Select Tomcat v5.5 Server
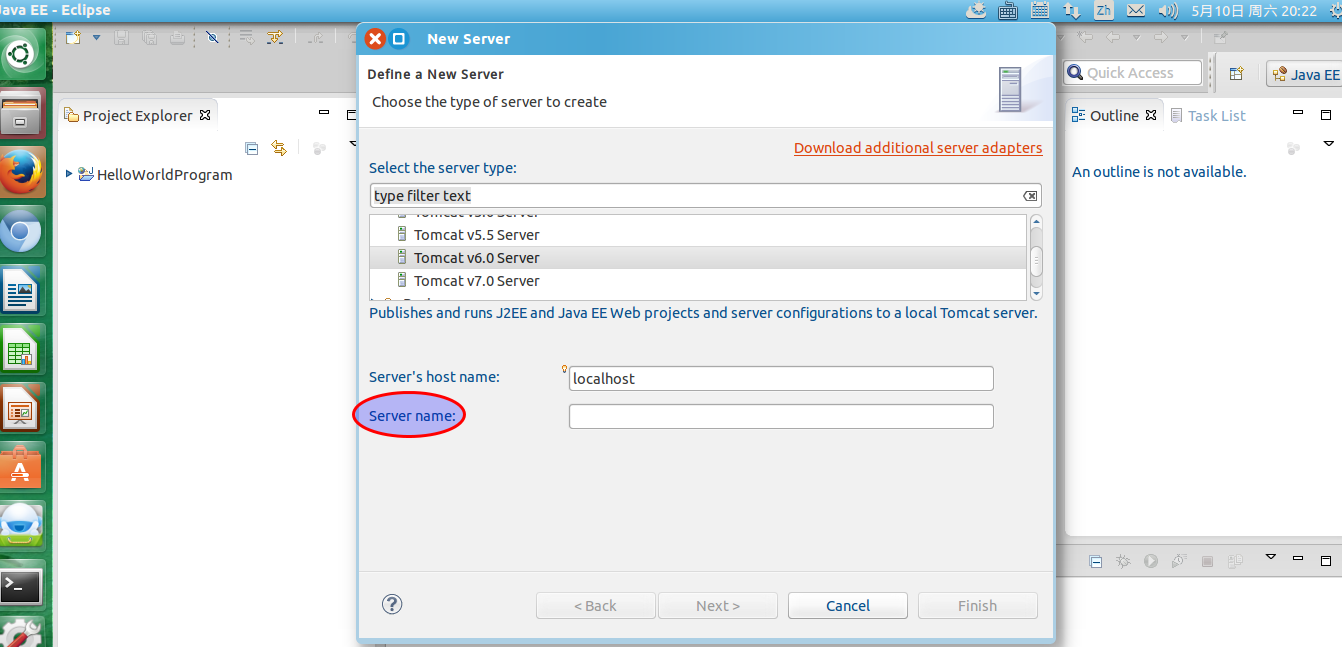Viewport: 1342px width, 647px height. (x=697, y=235)
